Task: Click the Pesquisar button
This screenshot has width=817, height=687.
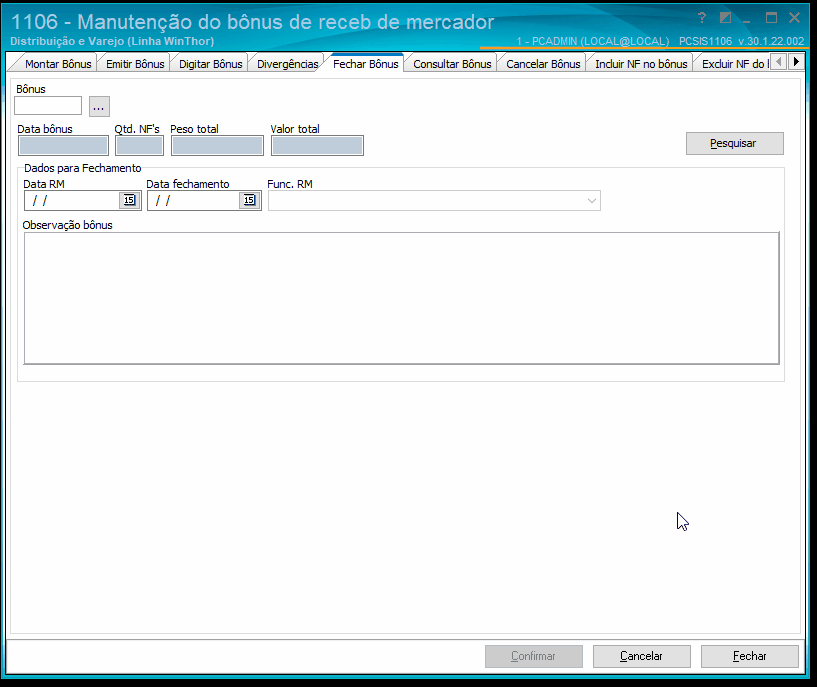Action: (x=734, y=143)
